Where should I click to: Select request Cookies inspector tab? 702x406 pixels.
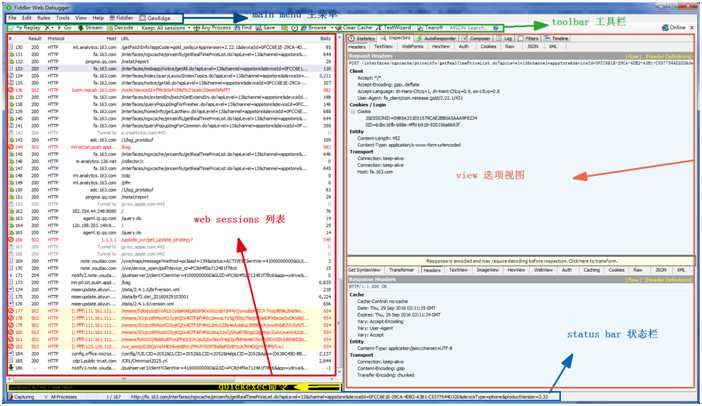[x=488, y=47]
